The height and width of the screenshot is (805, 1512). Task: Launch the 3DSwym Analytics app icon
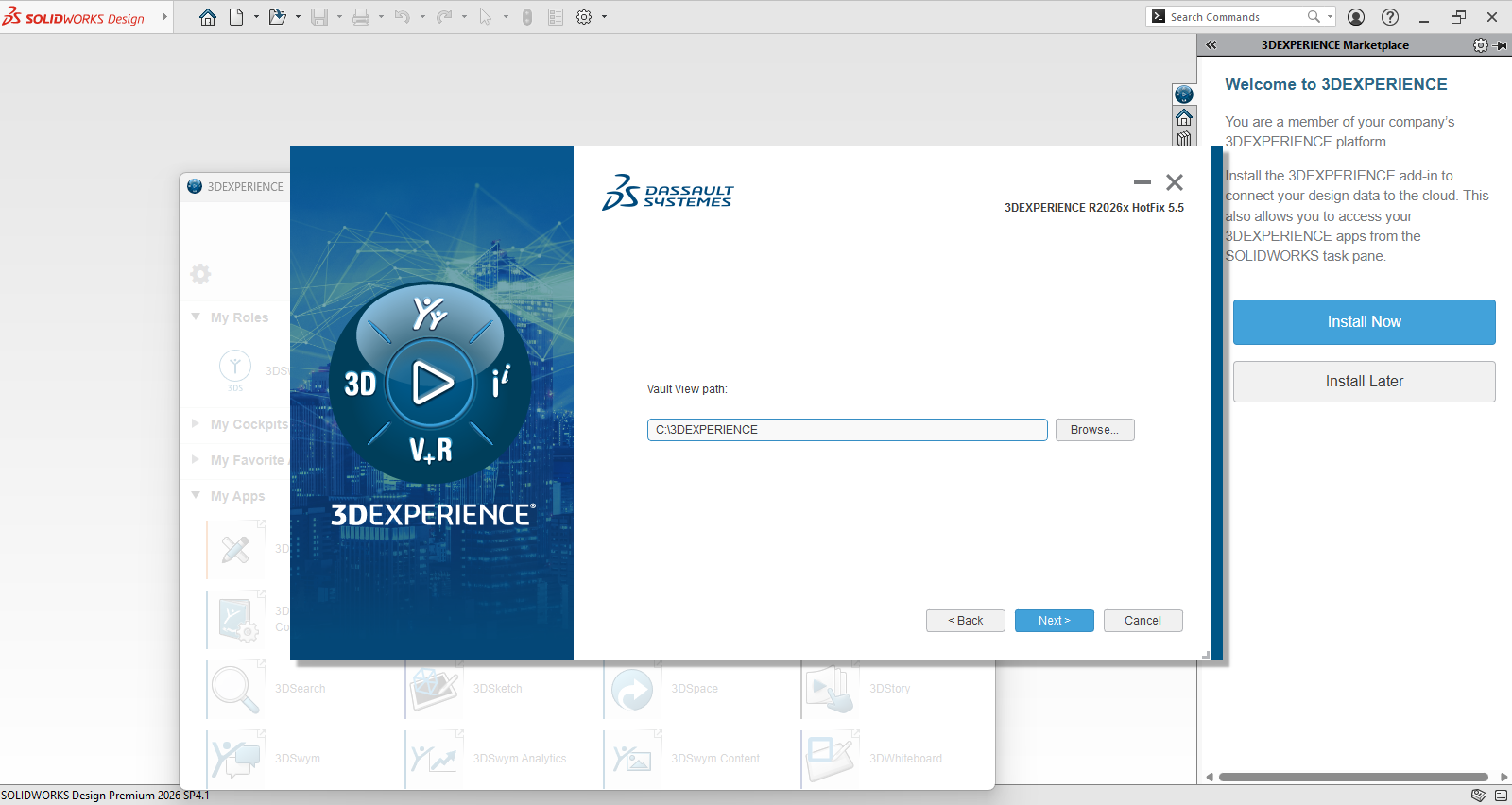pos(434,758)
